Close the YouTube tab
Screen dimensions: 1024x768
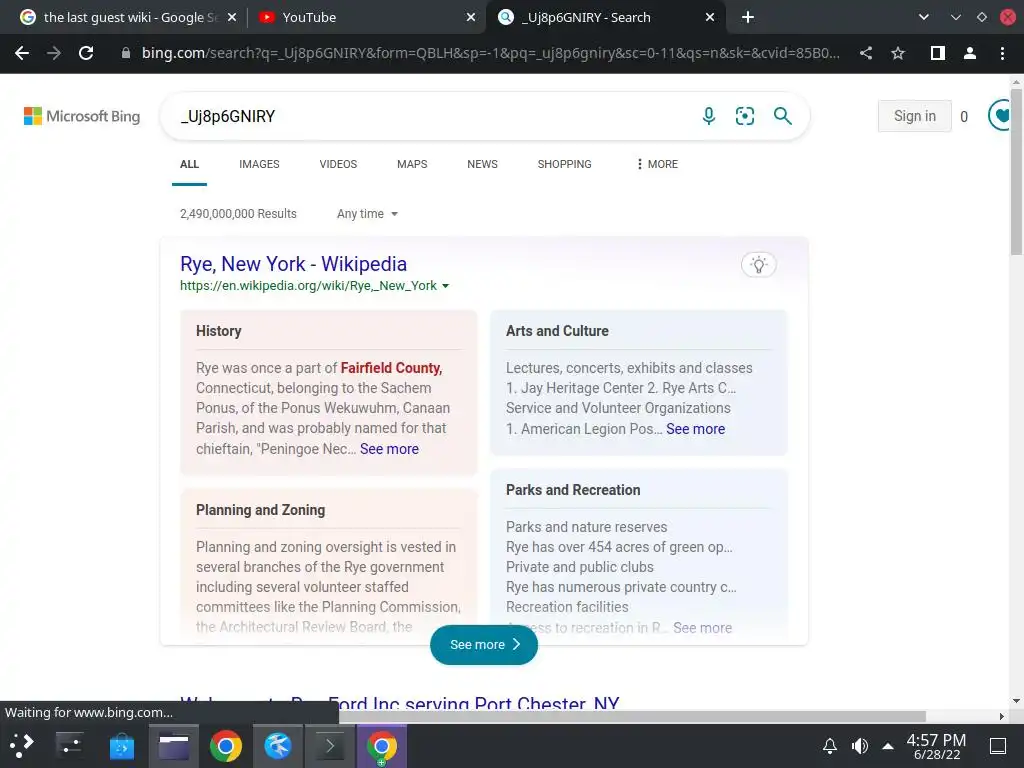click(x=470, y=17)
